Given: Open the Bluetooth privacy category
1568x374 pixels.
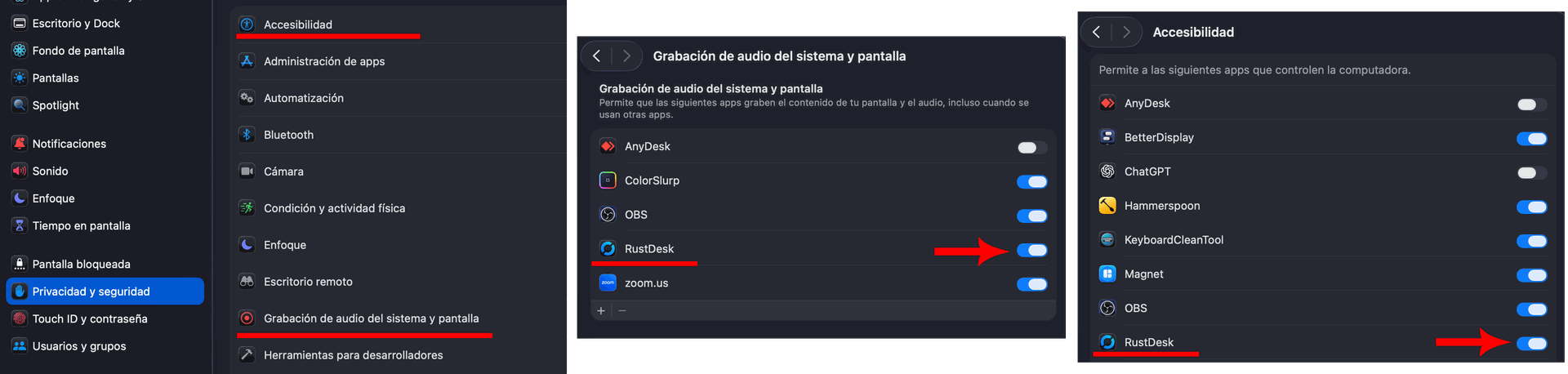Looking at the screenshot, I should pyautogui.click(x=288, y=135).
